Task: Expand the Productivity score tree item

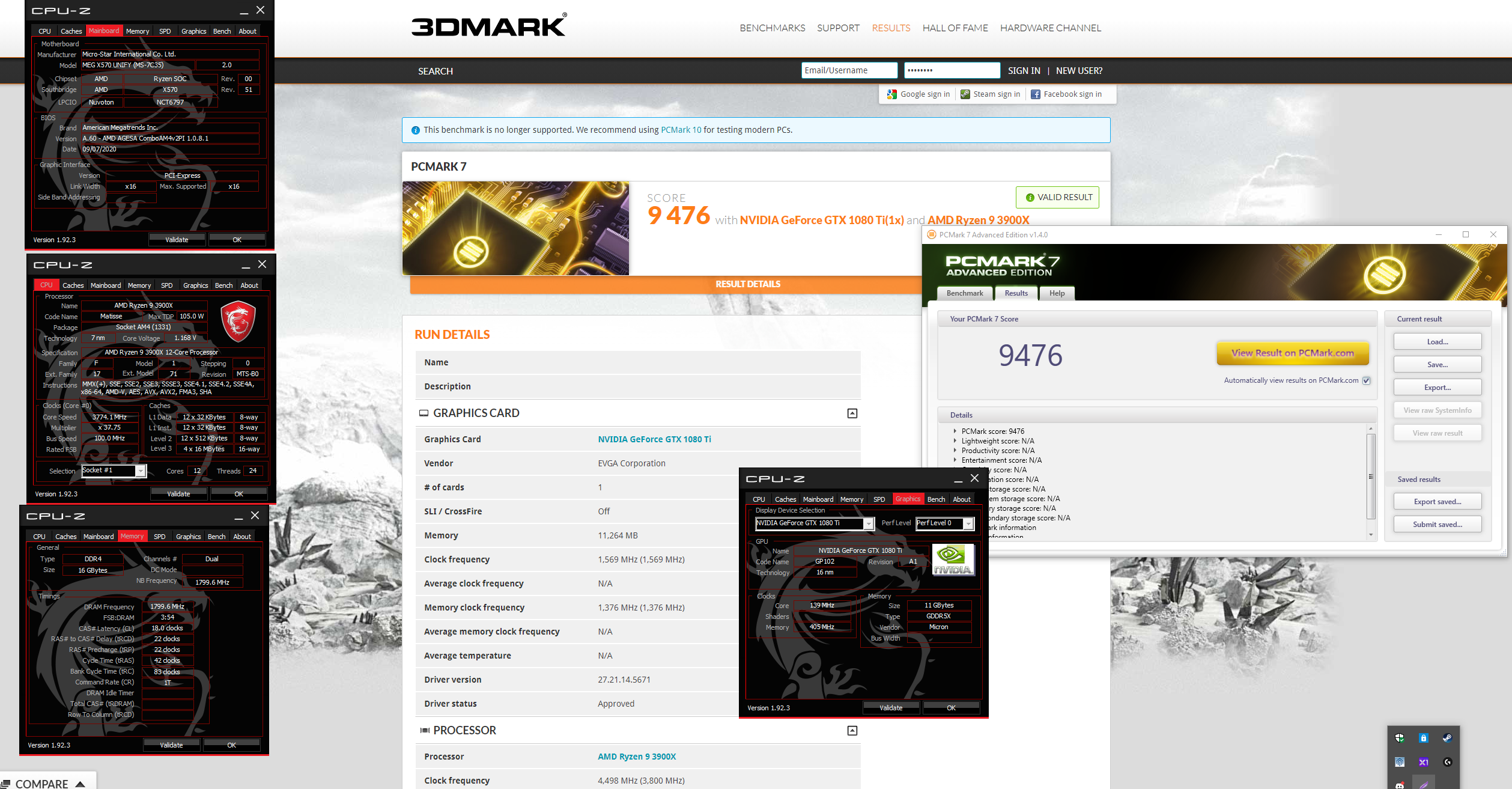Action: tap(955, 451)
